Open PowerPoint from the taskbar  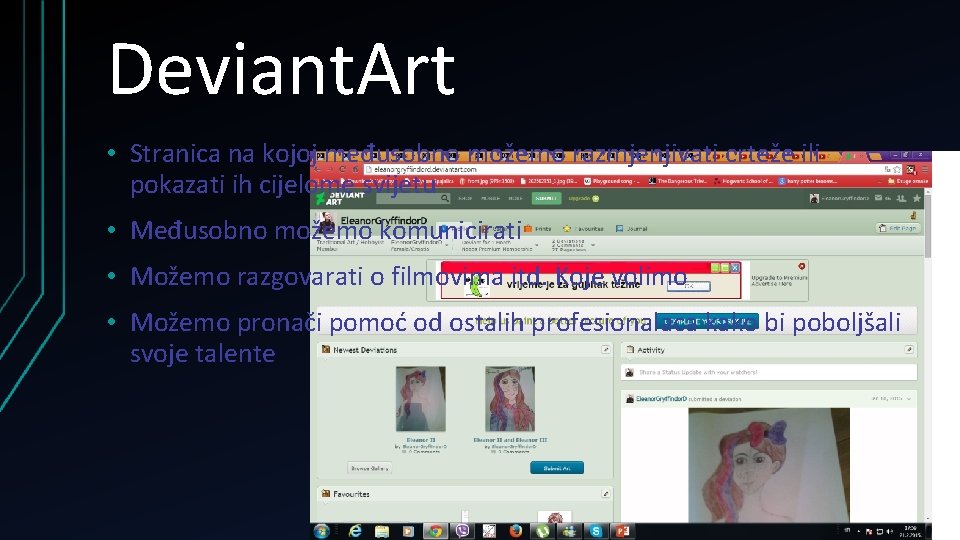click(623, 531)
